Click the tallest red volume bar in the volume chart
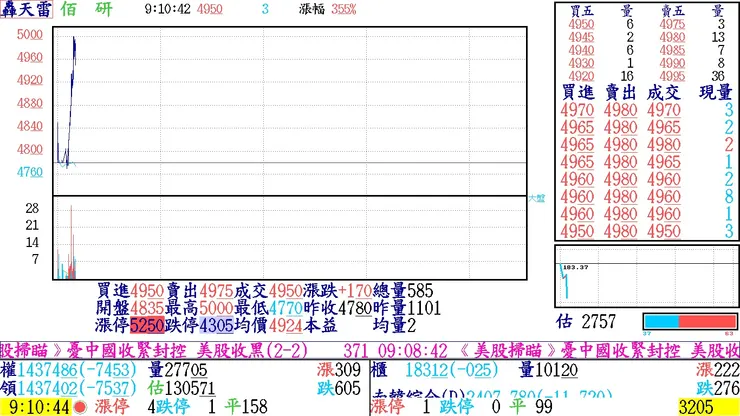 (71, 241)
